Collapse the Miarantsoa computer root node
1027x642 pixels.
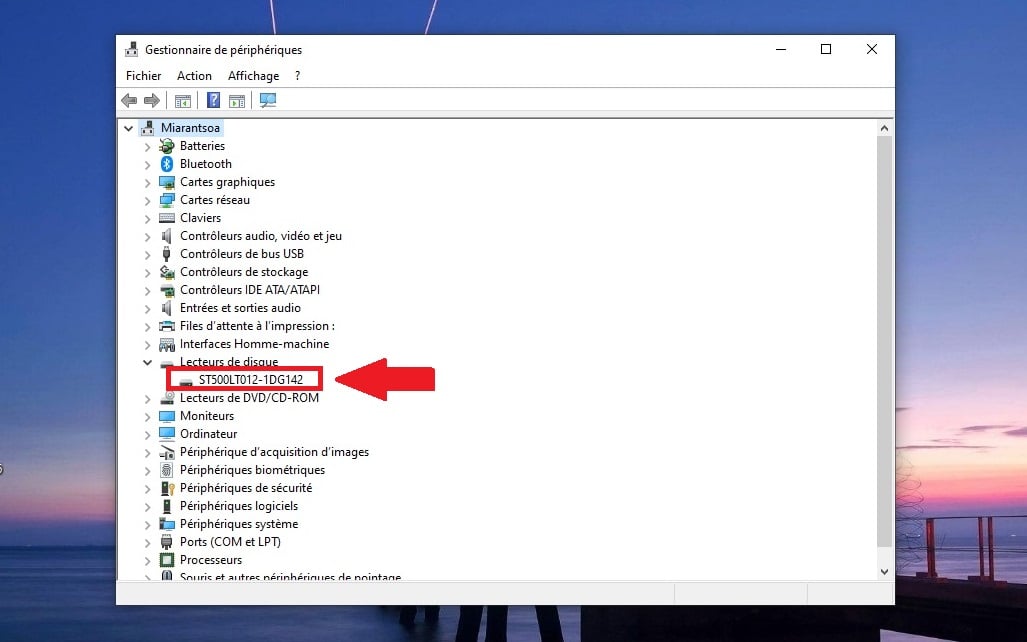(x=128, y=127)
